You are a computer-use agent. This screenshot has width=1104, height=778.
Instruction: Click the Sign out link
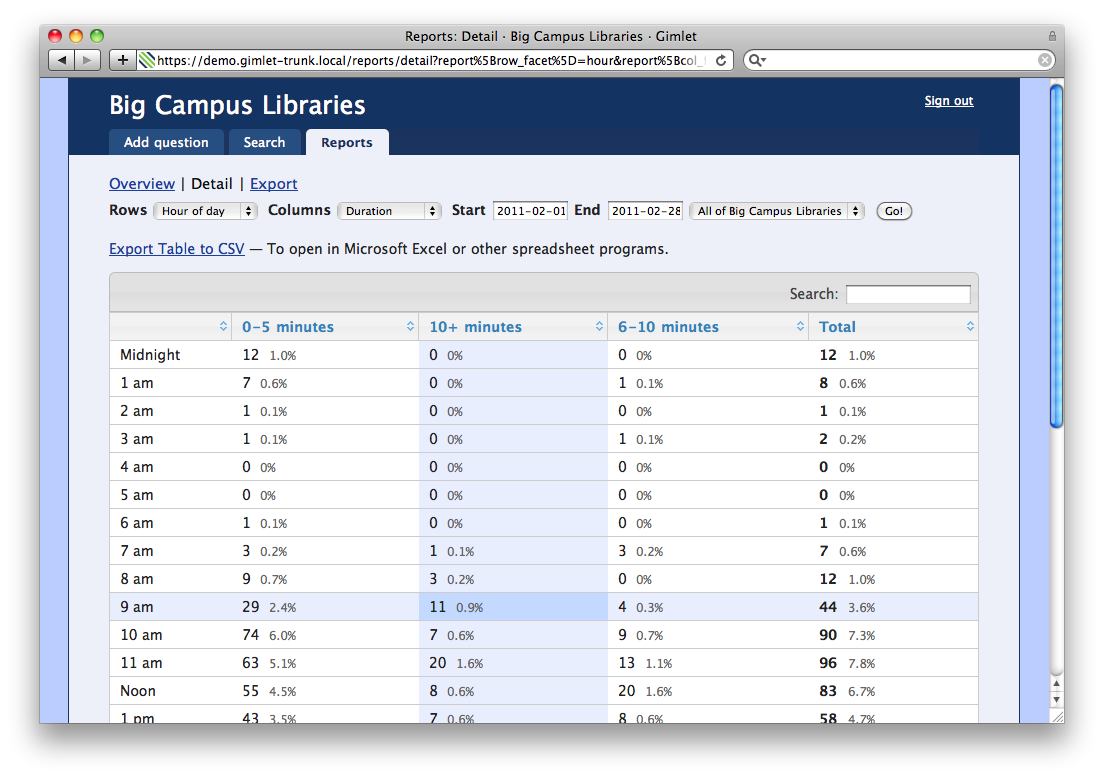pos(948,101)
